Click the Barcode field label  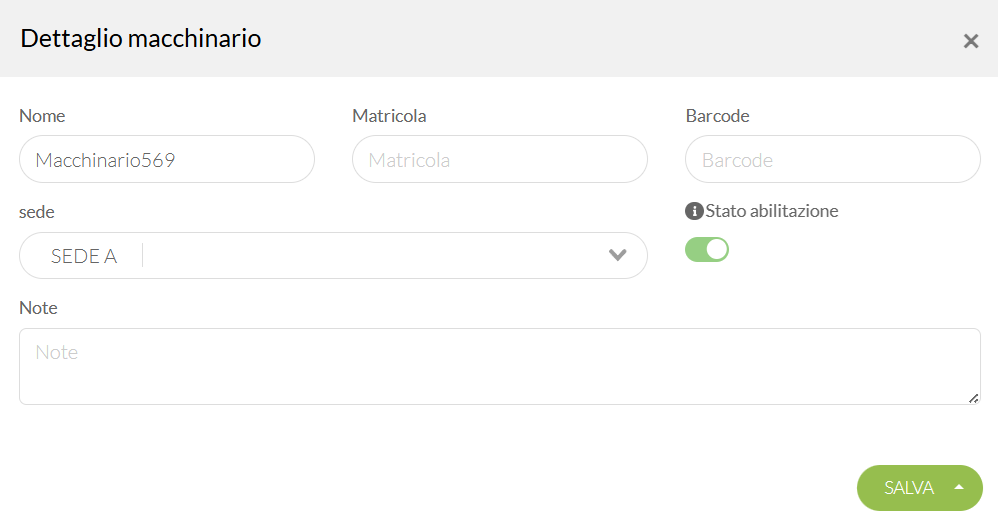click(717, 115)
